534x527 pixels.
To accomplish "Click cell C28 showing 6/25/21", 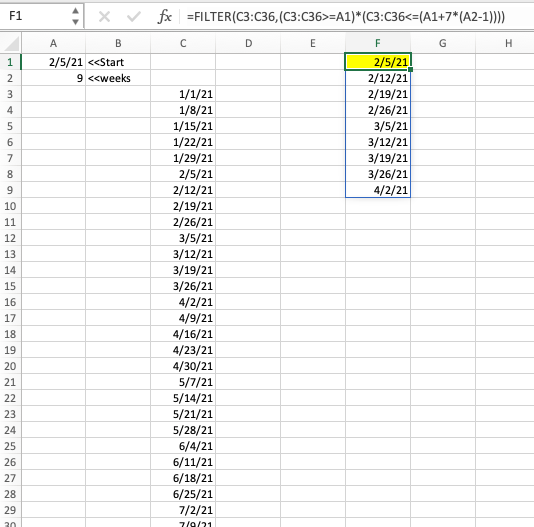I will (x=183, y=494).
